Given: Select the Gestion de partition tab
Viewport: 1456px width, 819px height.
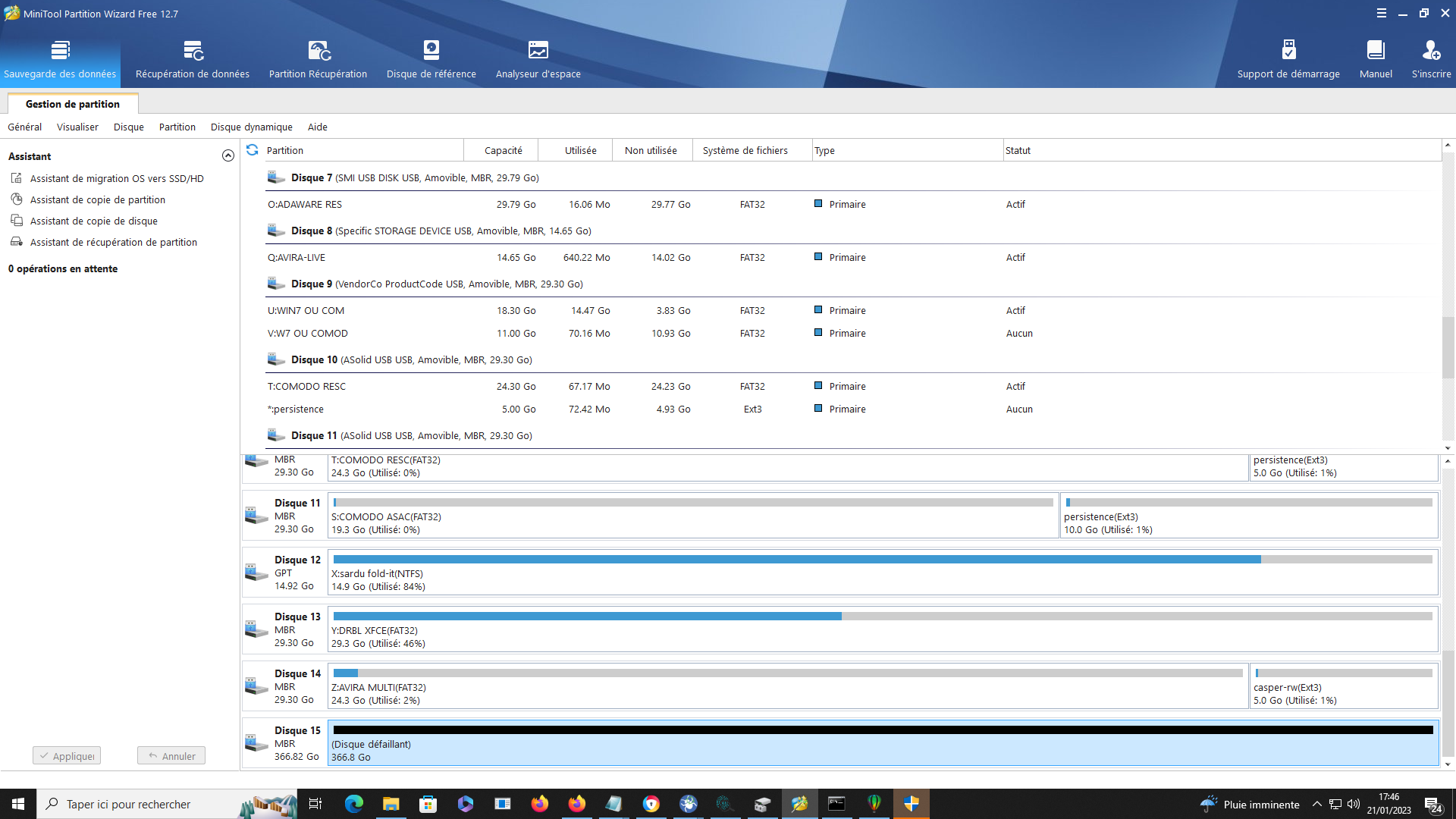Looking at the screenshot, I should click(x=73, y=104).
